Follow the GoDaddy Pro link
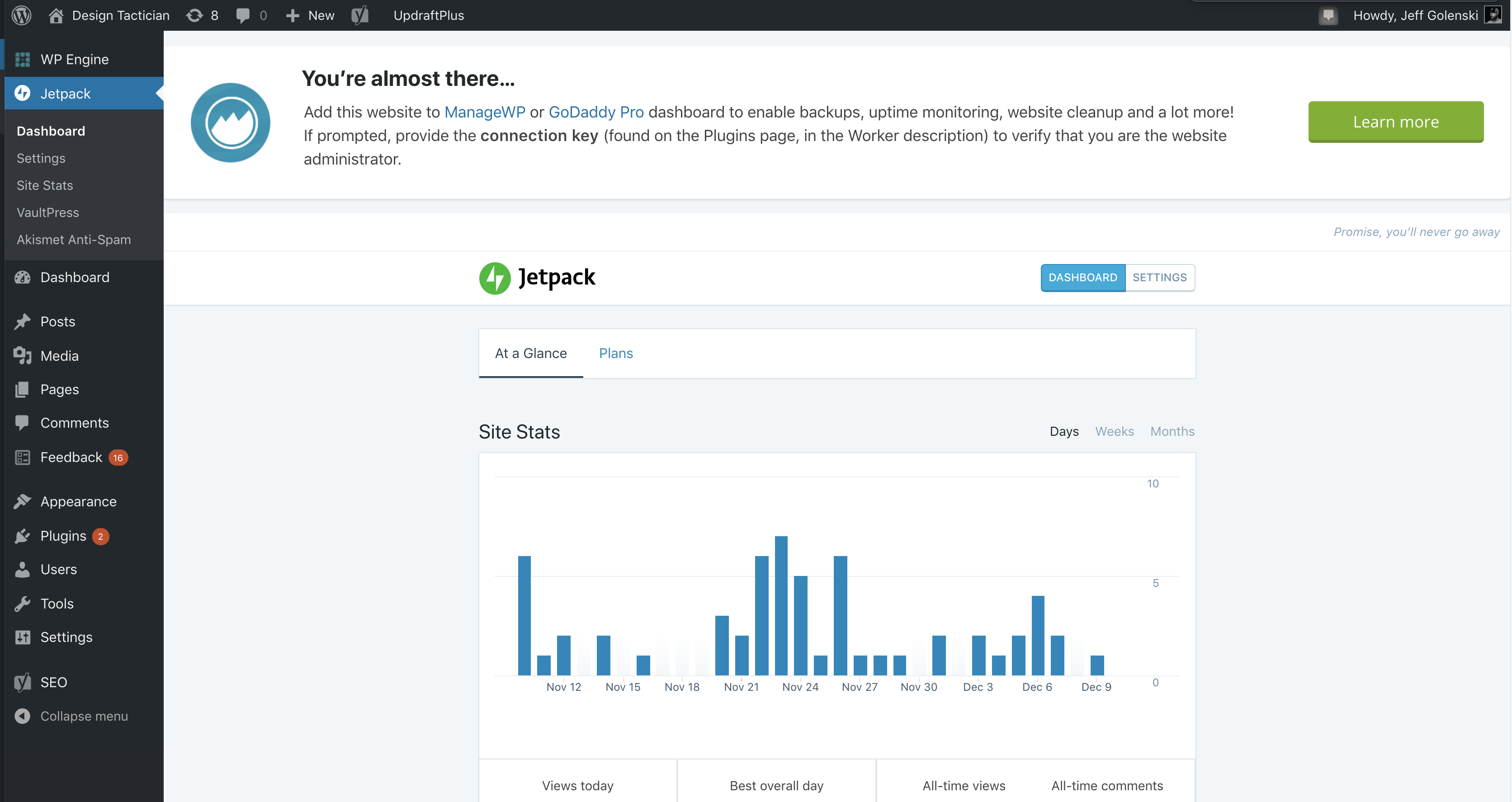This screenshot has height=802, width=1512. [x=596, y=112]
